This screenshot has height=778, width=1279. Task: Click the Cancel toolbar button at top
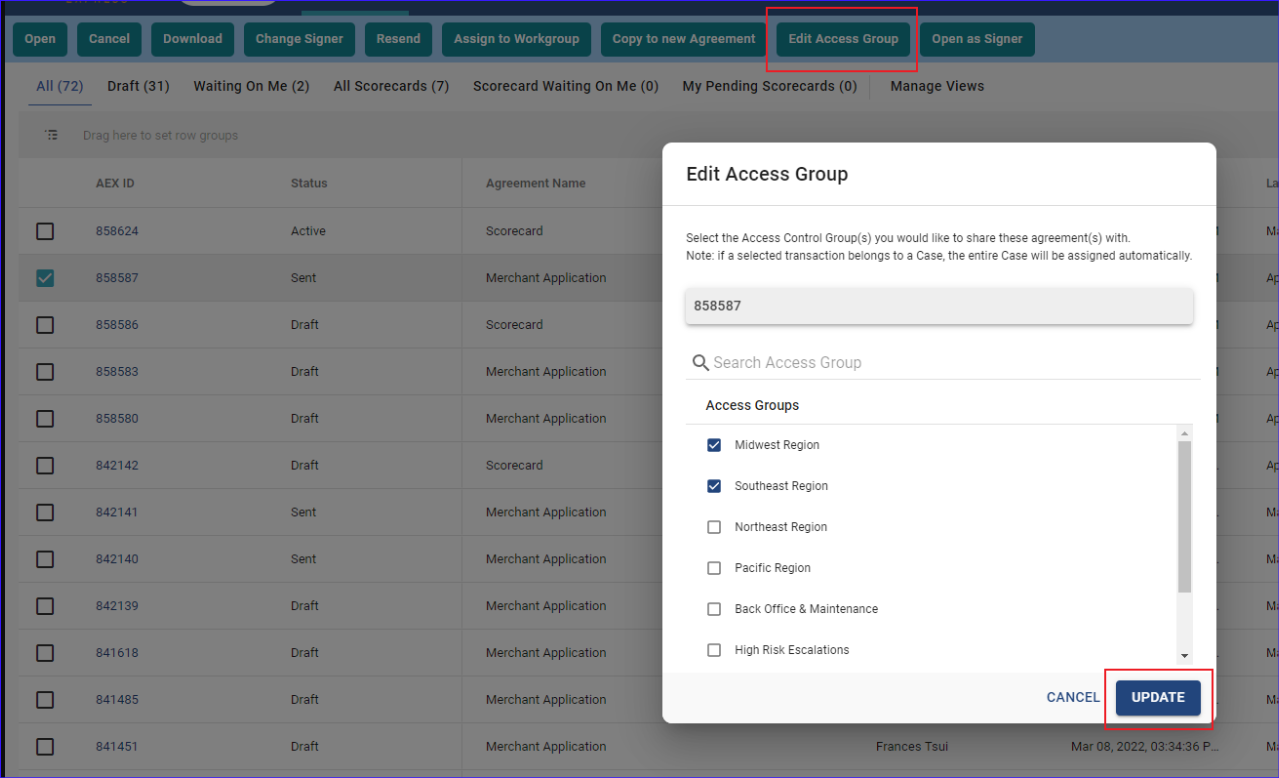tap(109, 39)
